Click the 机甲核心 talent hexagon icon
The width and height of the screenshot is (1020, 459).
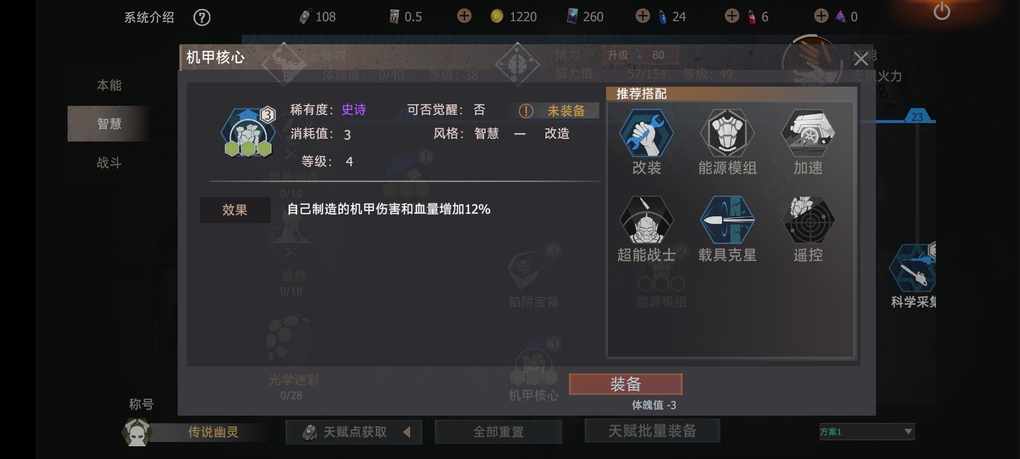[248, 133]
